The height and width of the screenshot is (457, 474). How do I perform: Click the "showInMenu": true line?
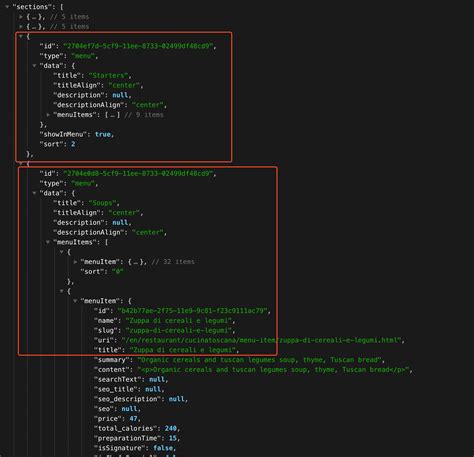point(77,134)
